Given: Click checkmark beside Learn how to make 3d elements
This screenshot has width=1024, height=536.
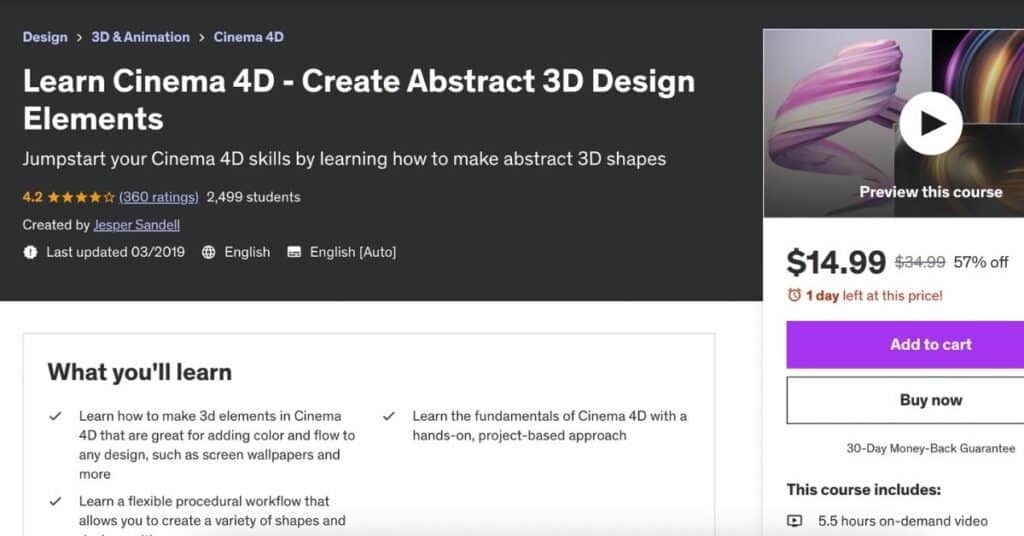Looking at the screenshot, I should [56, 416].
